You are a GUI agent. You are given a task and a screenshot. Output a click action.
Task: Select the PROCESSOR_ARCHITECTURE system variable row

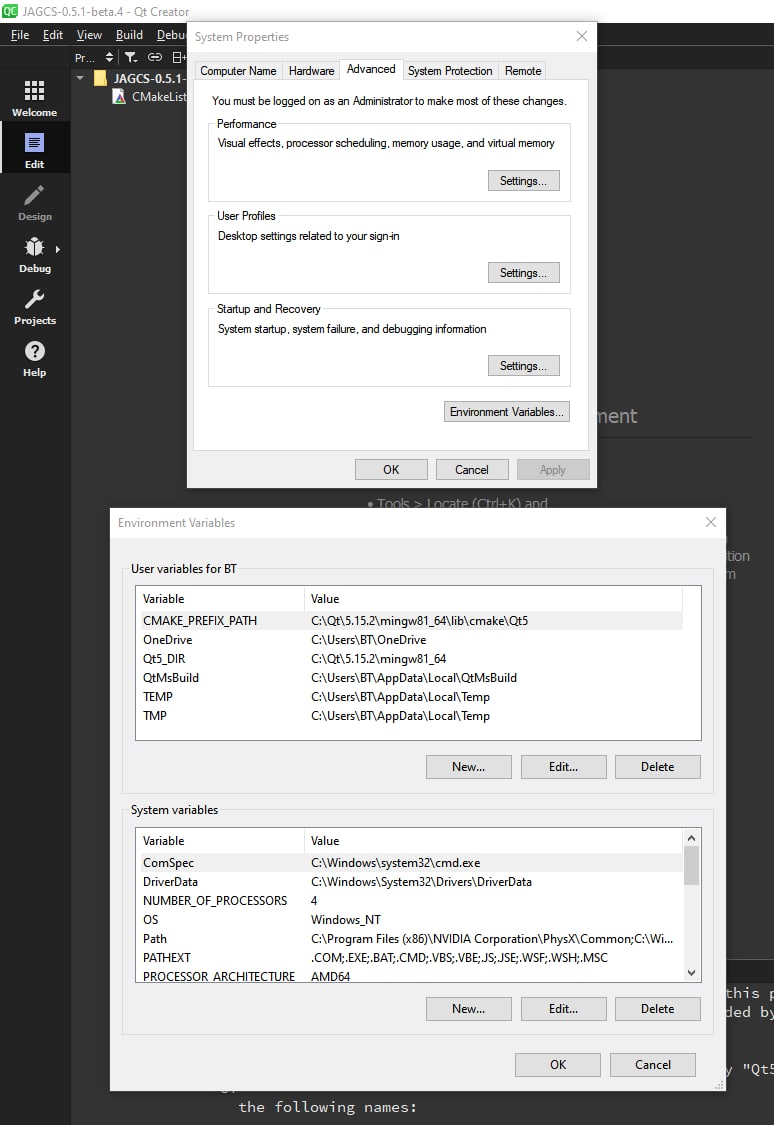click(x=409, y=976)
